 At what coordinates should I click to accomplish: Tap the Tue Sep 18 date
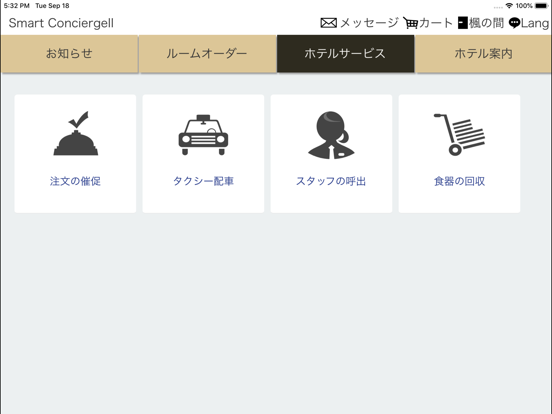52,6
